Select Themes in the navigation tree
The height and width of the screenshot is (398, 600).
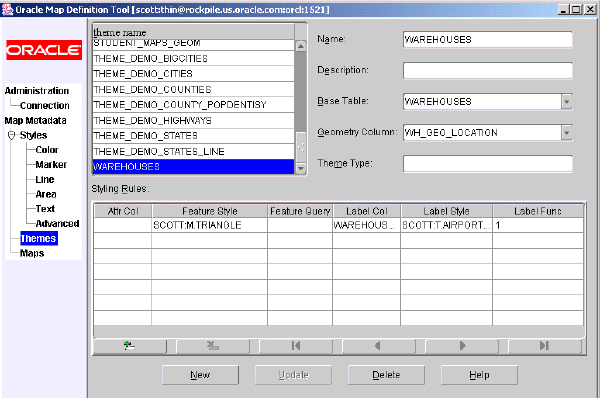(39, 238)
